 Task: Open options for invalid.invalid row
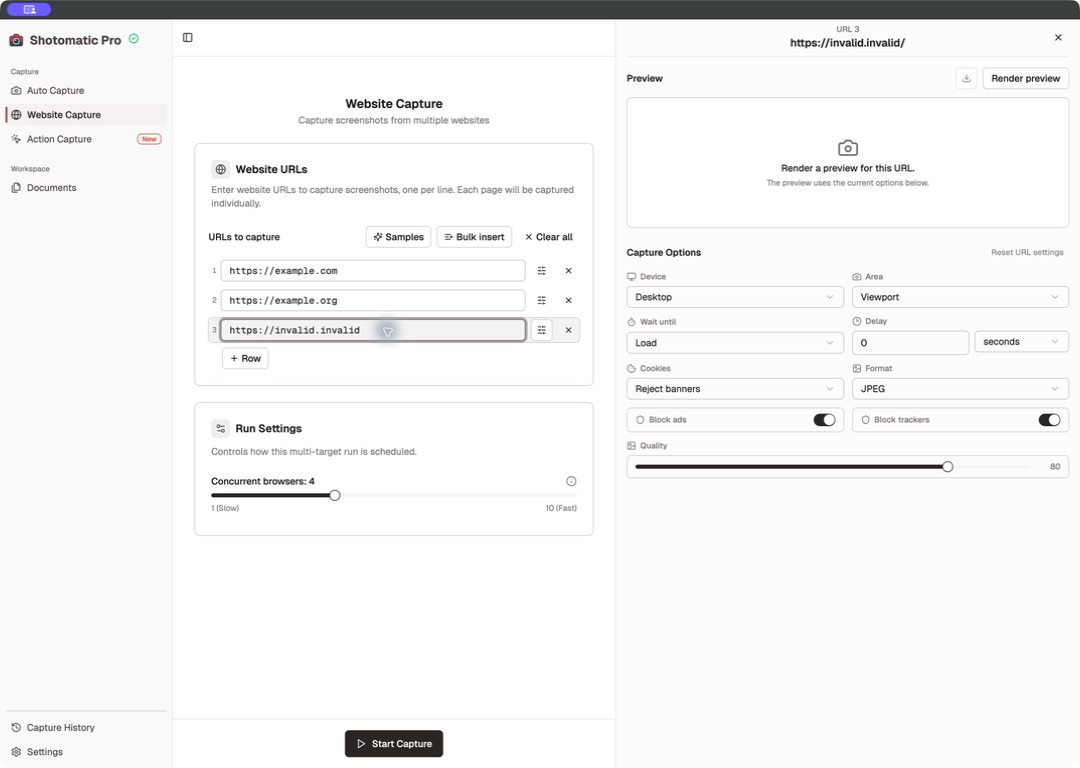[x=541, y=330]
